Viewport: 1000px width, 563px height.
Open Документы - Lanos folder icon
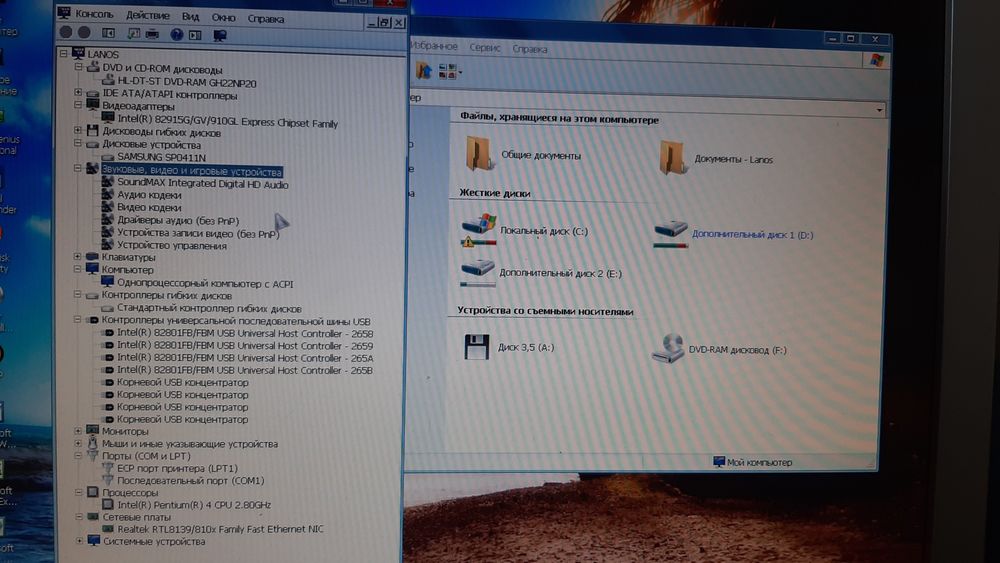(x=672, y=157)
